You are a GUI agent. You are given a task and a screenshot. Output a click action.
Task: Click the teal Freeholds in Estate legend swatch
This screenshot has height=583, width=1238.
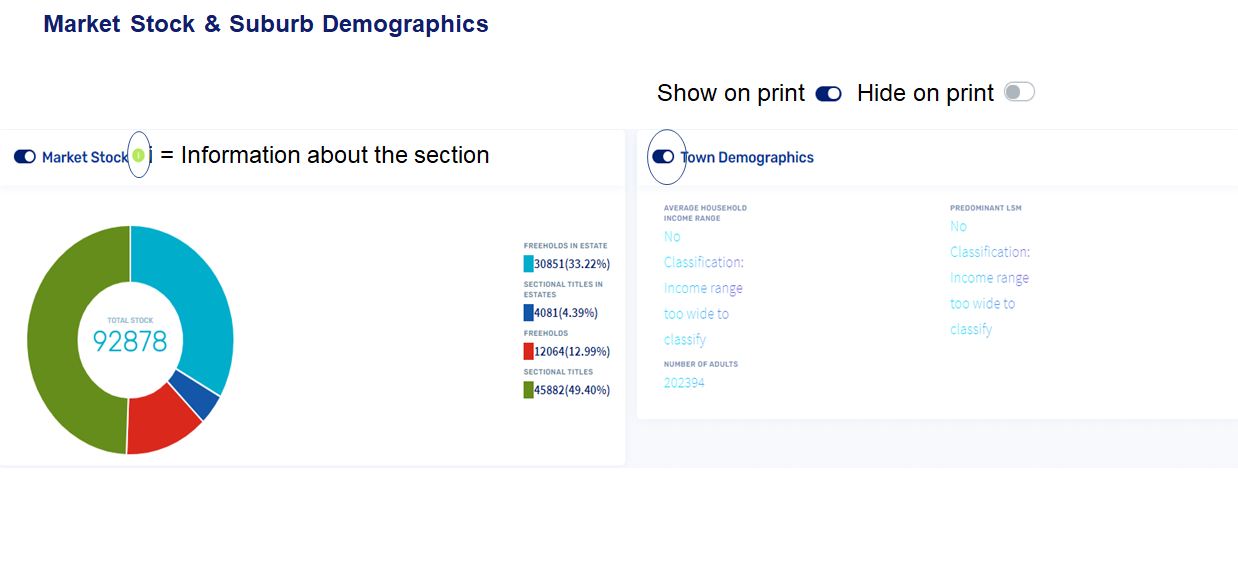click(x=528, y=264)
